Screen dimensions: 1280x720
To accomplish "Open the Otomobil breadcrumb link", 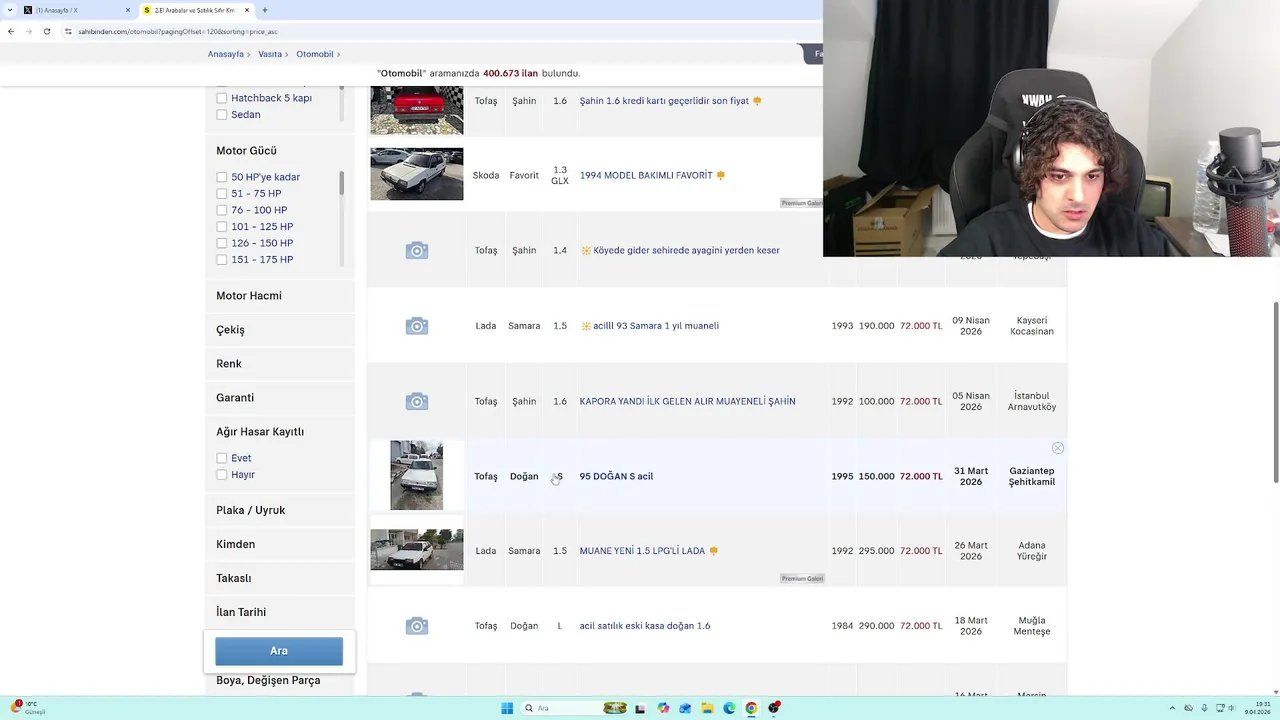I will pyautogui.click(x=315, y=54).
